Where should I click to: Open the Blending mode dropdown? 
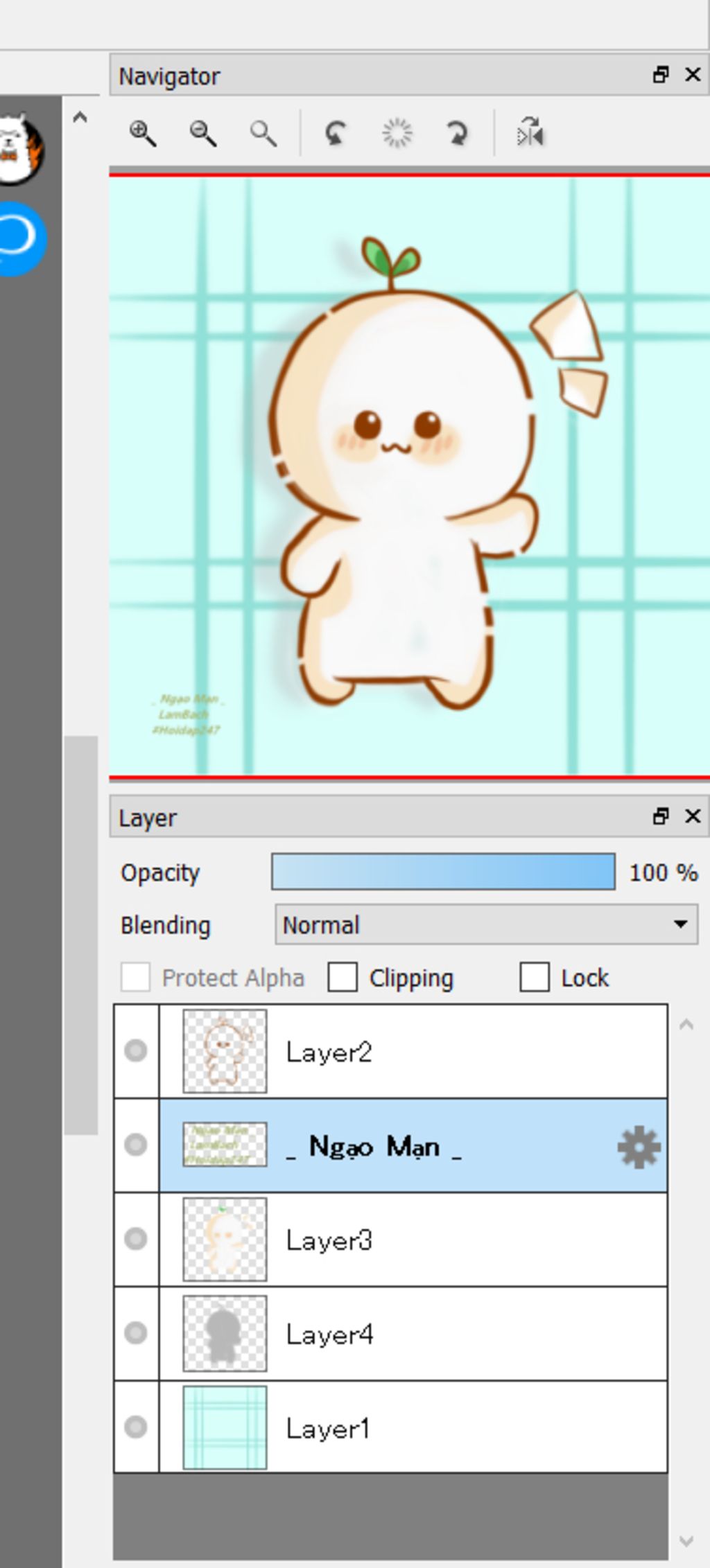486,924
